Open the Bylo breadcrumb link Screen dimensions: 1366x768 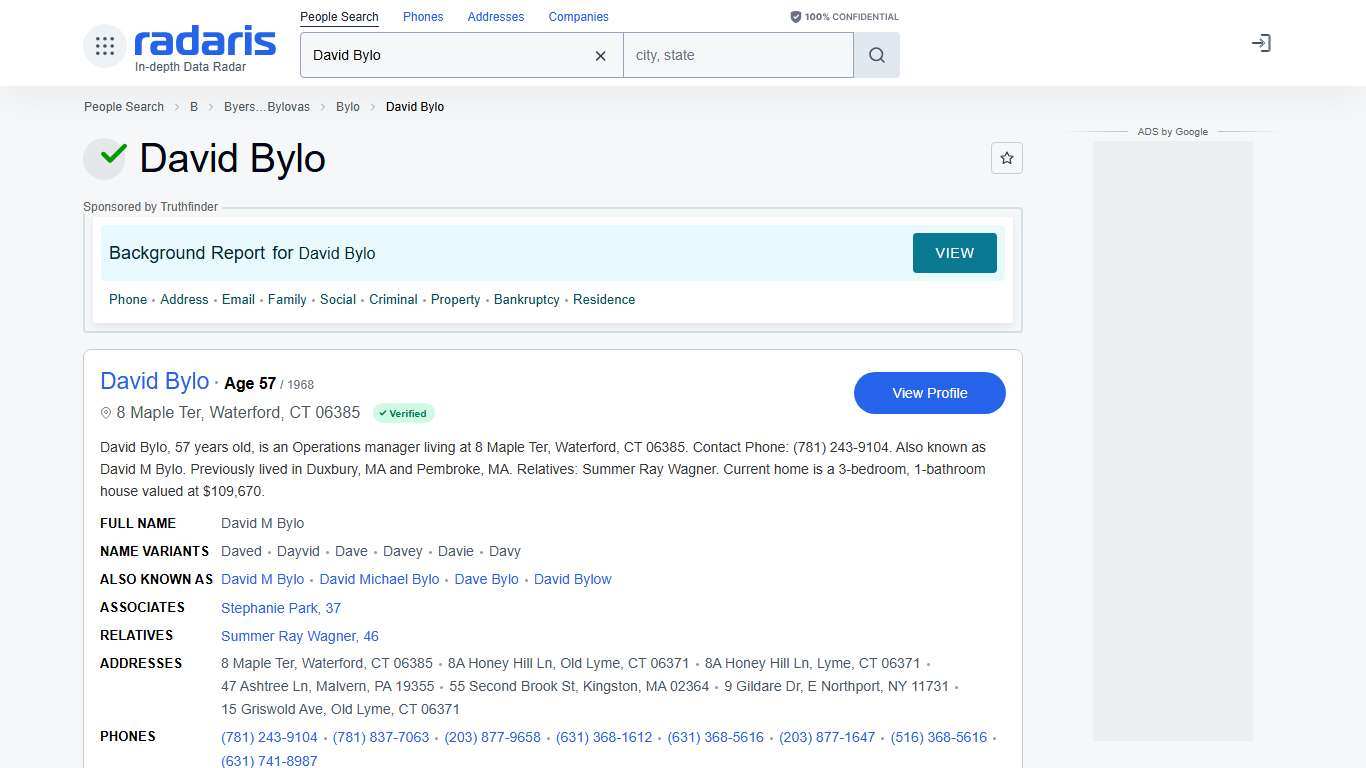(347, 107)
